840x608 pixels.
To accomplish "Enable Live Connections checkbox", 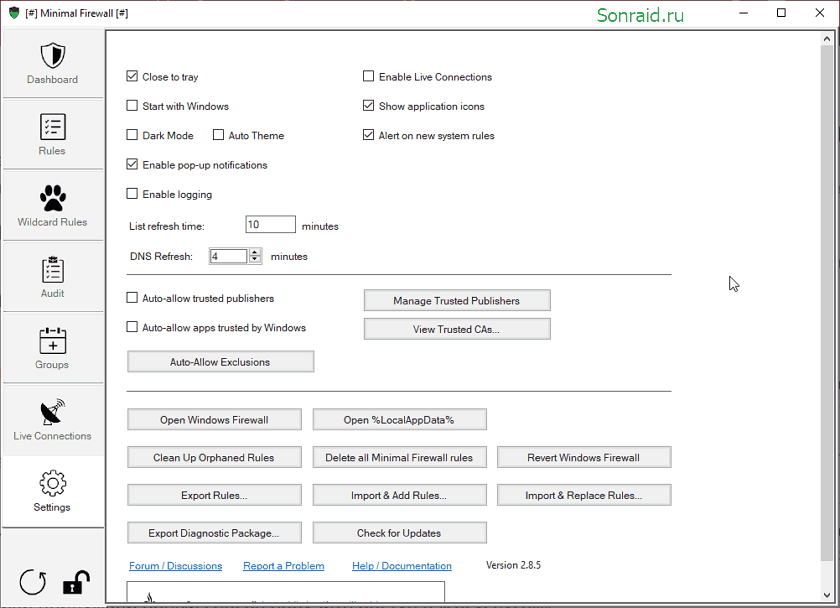I will tap(368, 76).
